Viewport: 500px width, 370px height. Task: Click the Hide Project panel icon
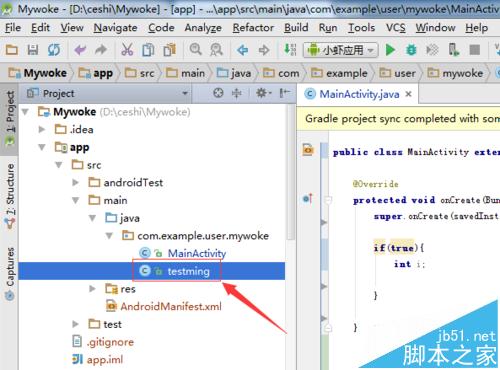tap(284, 93)
